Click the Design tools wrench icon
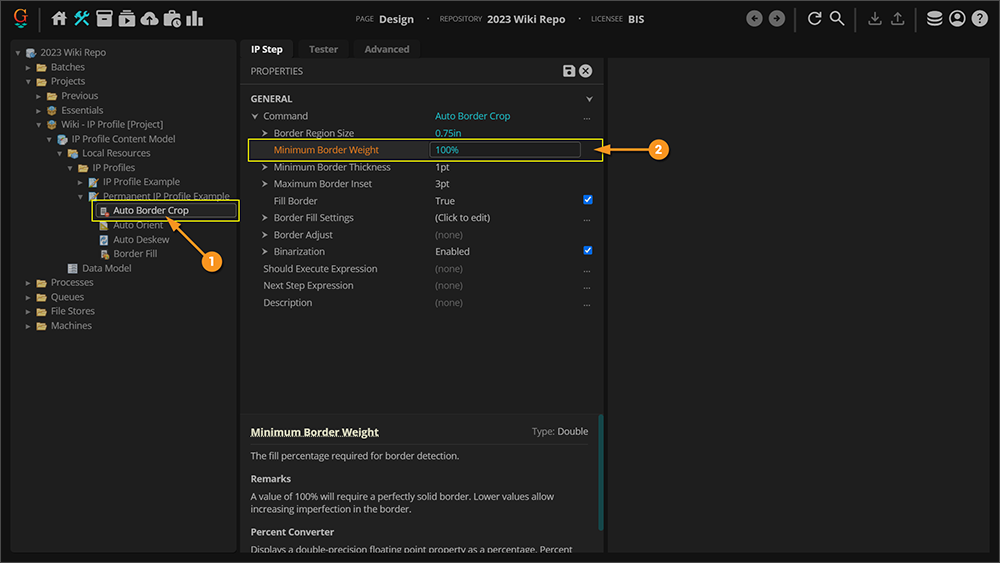The image size is (1000, 563). coord(82,19)
